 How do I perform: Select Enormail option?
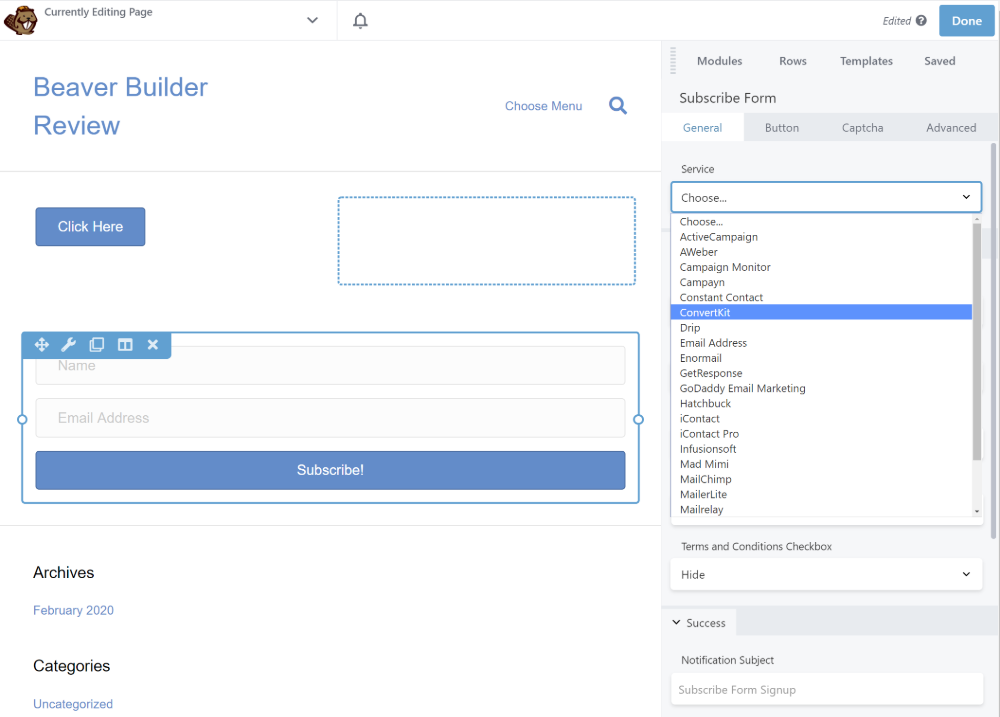coord(821,358)
